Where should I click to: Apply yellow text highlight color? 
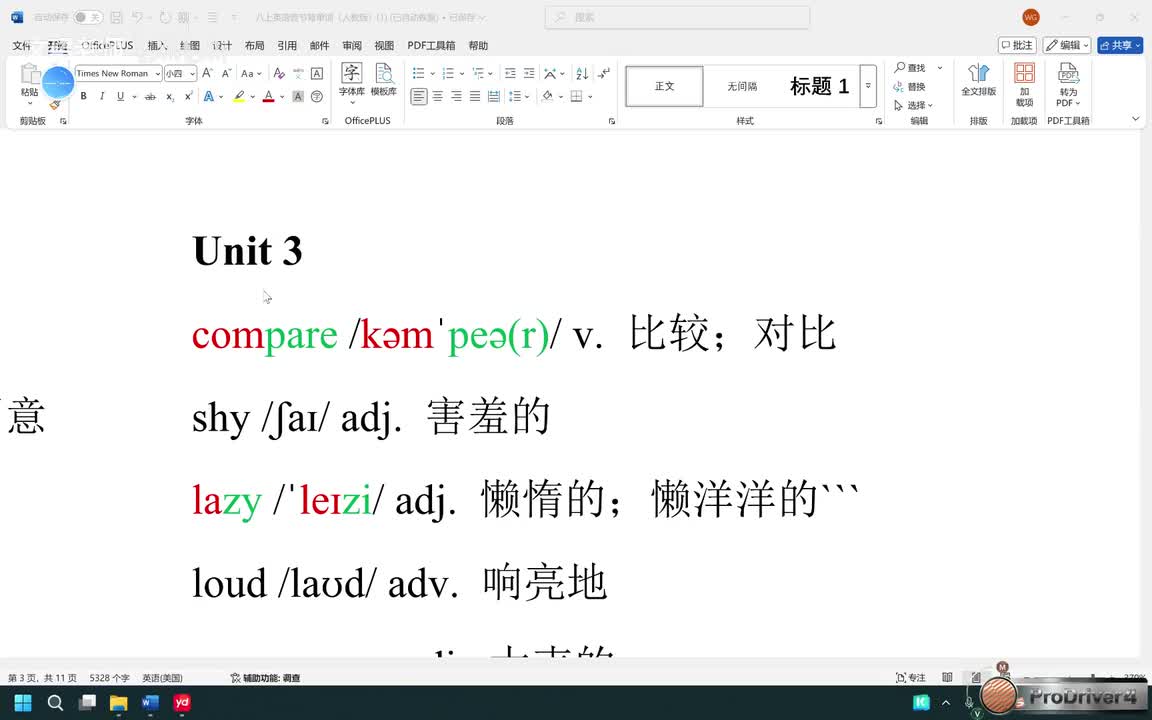(239, 96)
